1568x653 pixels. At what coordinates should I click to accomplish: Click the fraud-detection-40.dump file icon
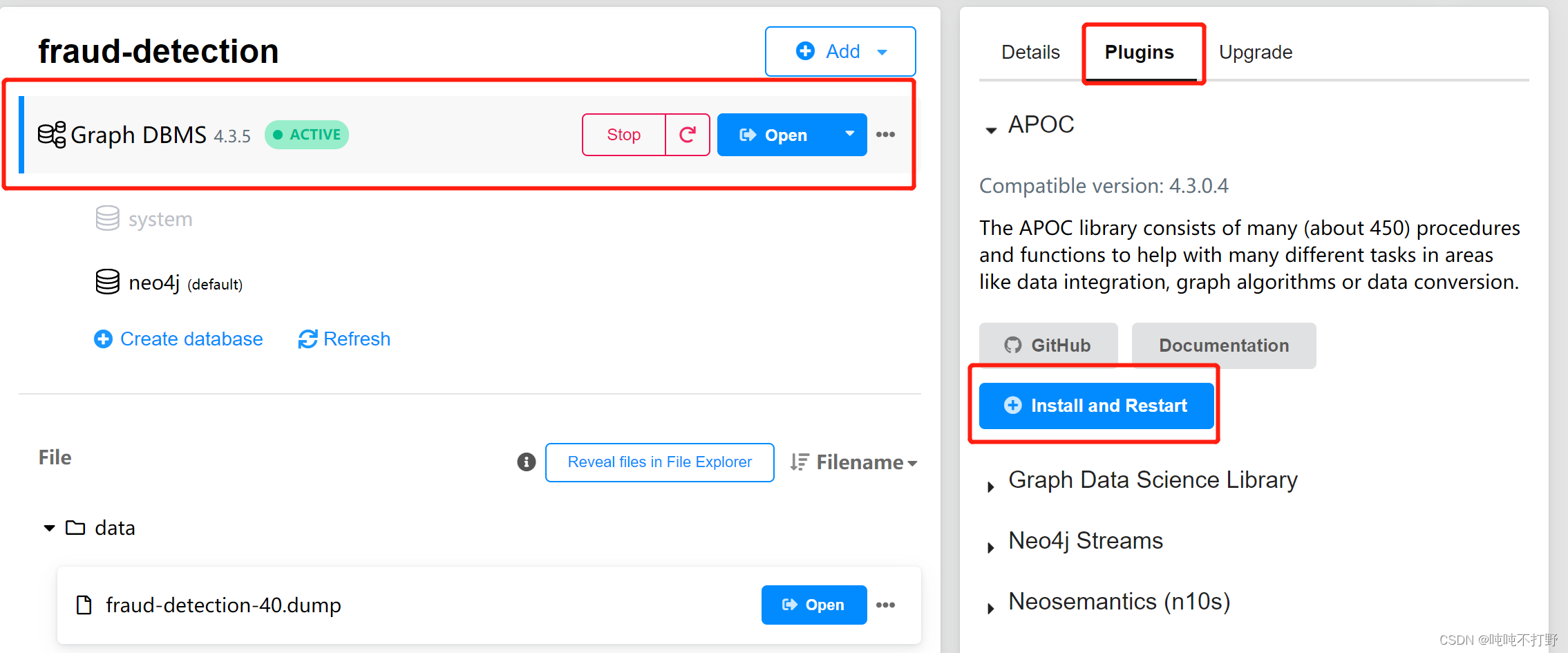[x=84, y=605]
